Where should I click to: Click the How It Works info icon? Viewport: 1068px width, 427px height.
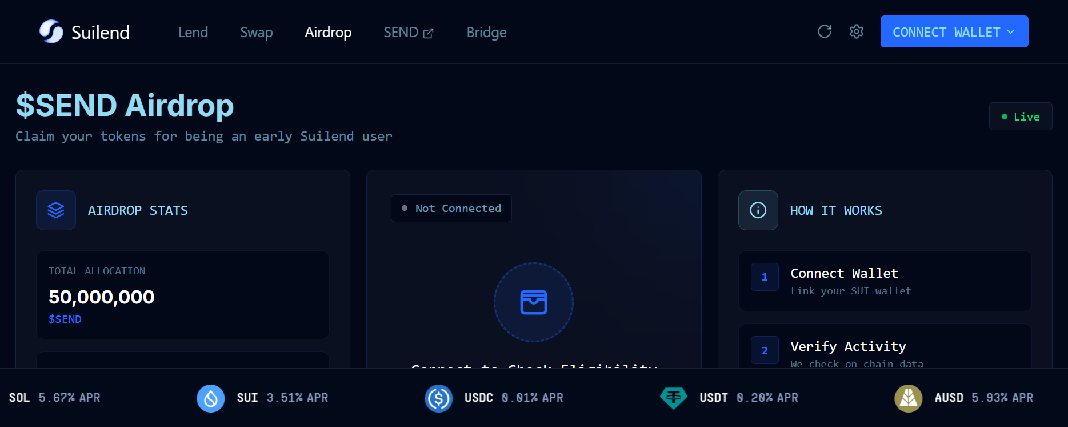coord(758,210)
